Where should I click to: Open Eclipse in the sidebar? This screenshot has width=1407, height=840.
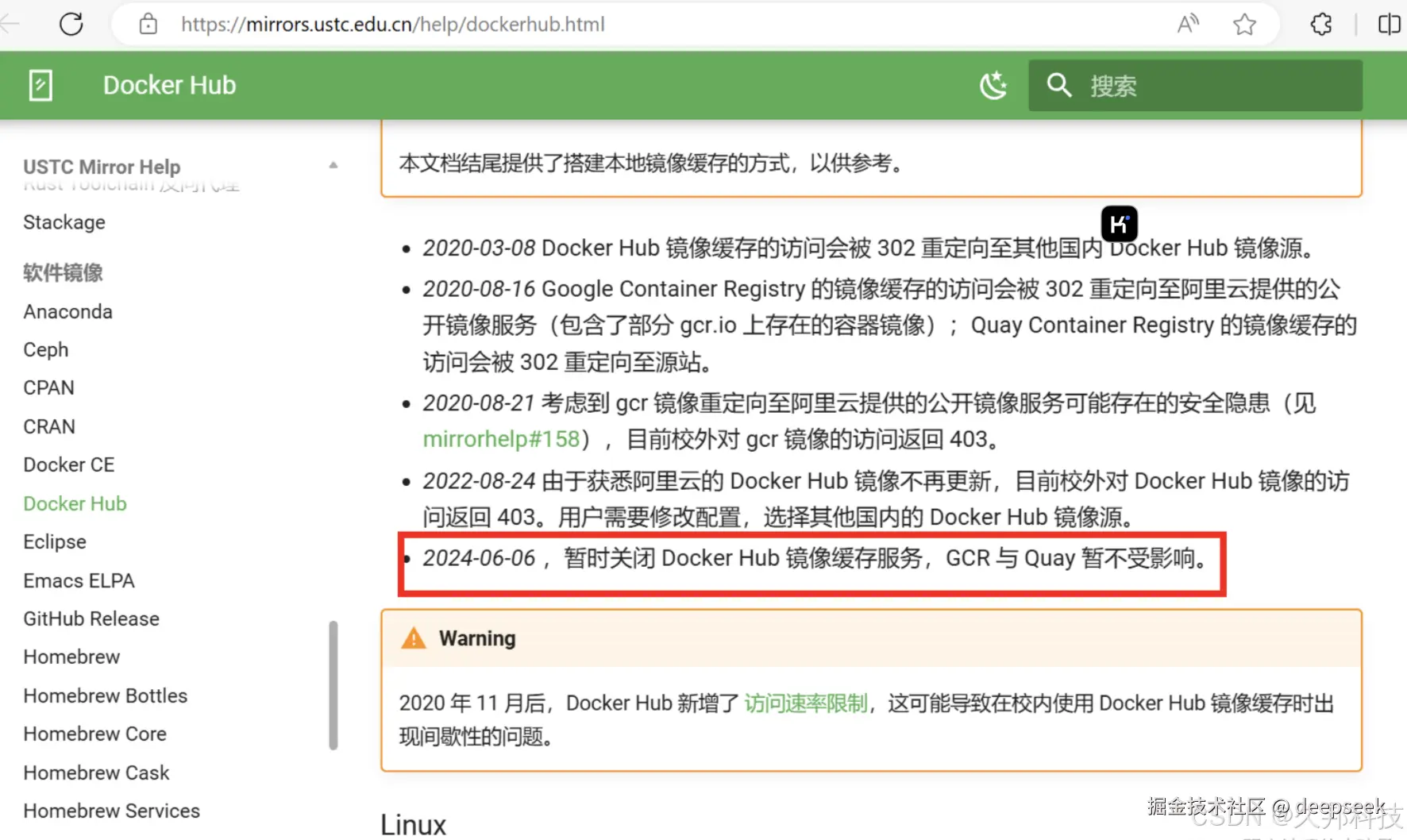[x=55, y=542]
